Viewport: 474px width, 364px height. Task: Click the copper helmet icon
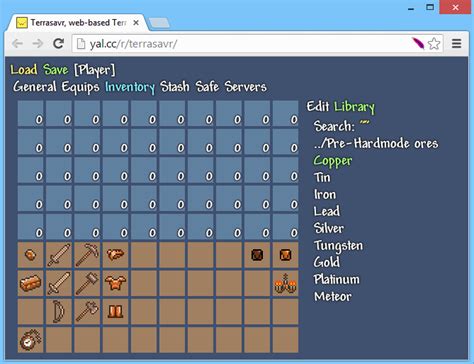click(115, 255)
